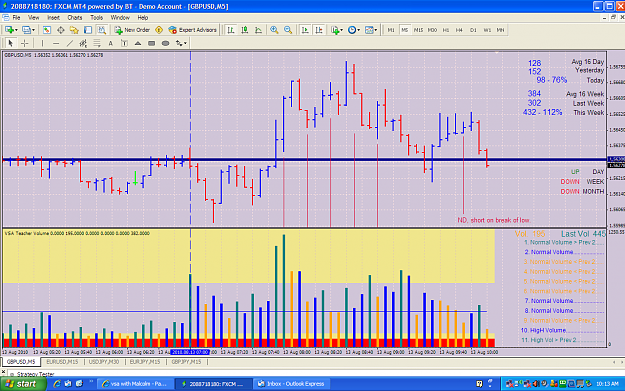Select the M1 timeframe
This screenshot has height=391, width=625.
pyautogui.click(x=391, y=30)
